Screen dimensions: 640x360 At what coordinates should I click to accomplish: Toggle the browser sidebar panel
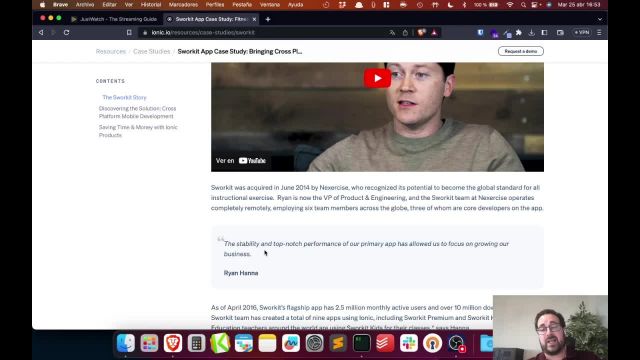[544, 32]
